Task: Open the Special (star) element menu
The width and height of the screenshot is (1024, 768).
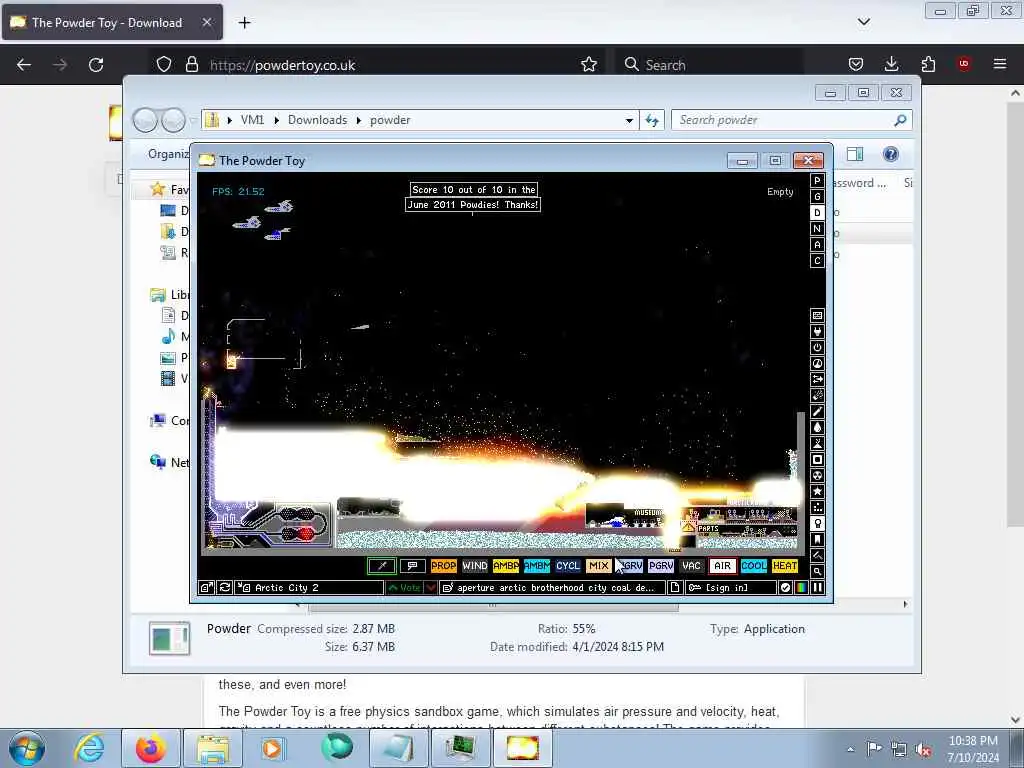Action: click(817, 491)
